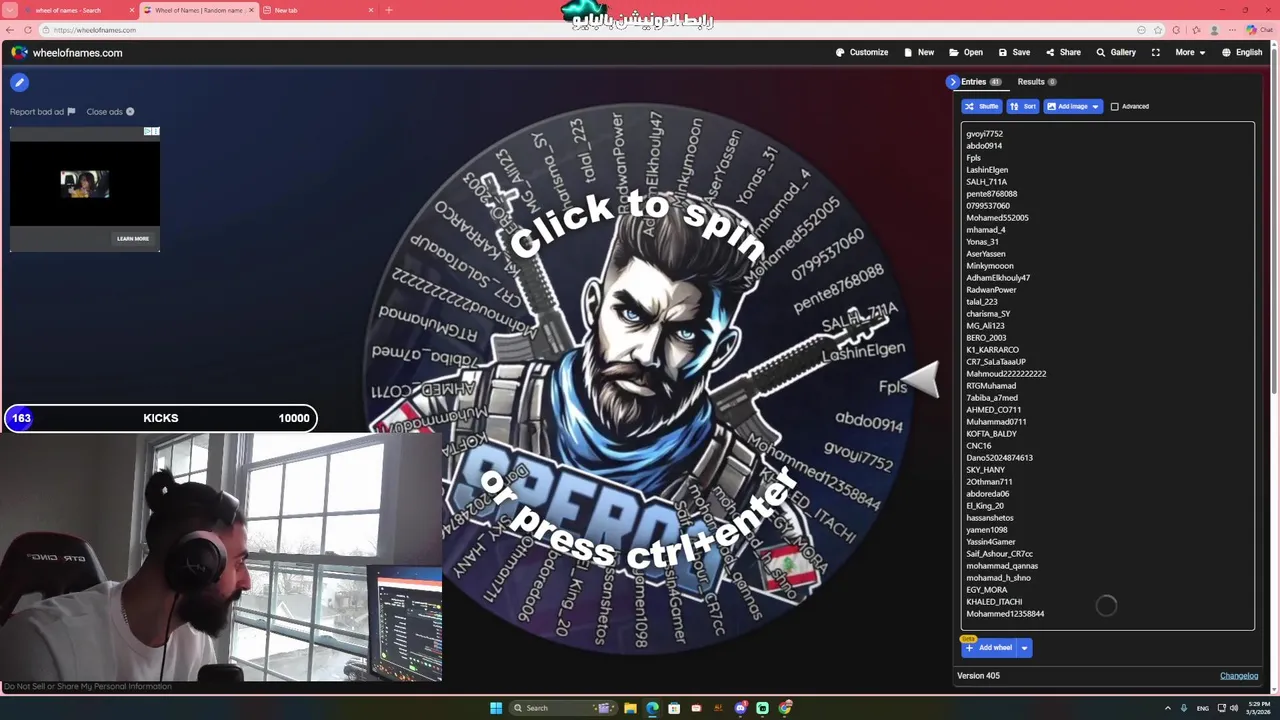Close ads with the X icon
This screenshot has width=1280, height=720.
click(130, 111)
